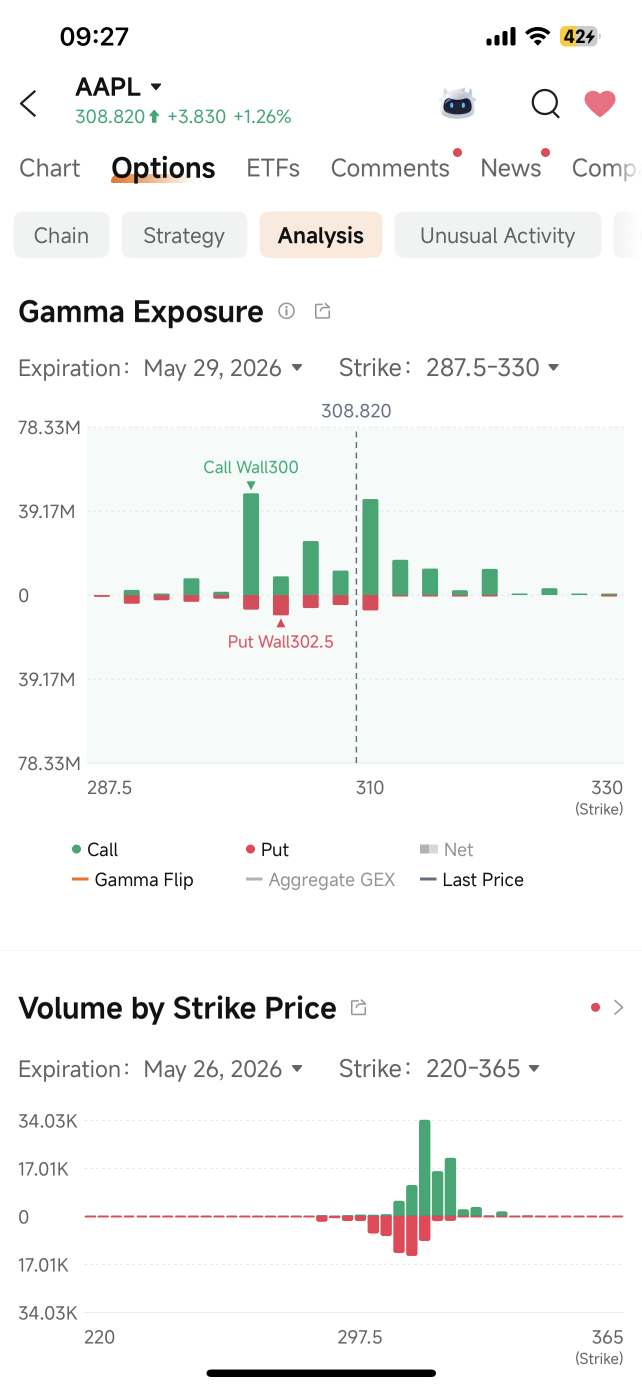This screenshot has width=642, height=1389.
Task: Enable the Net legend series
Action: [x=446, y=850]
